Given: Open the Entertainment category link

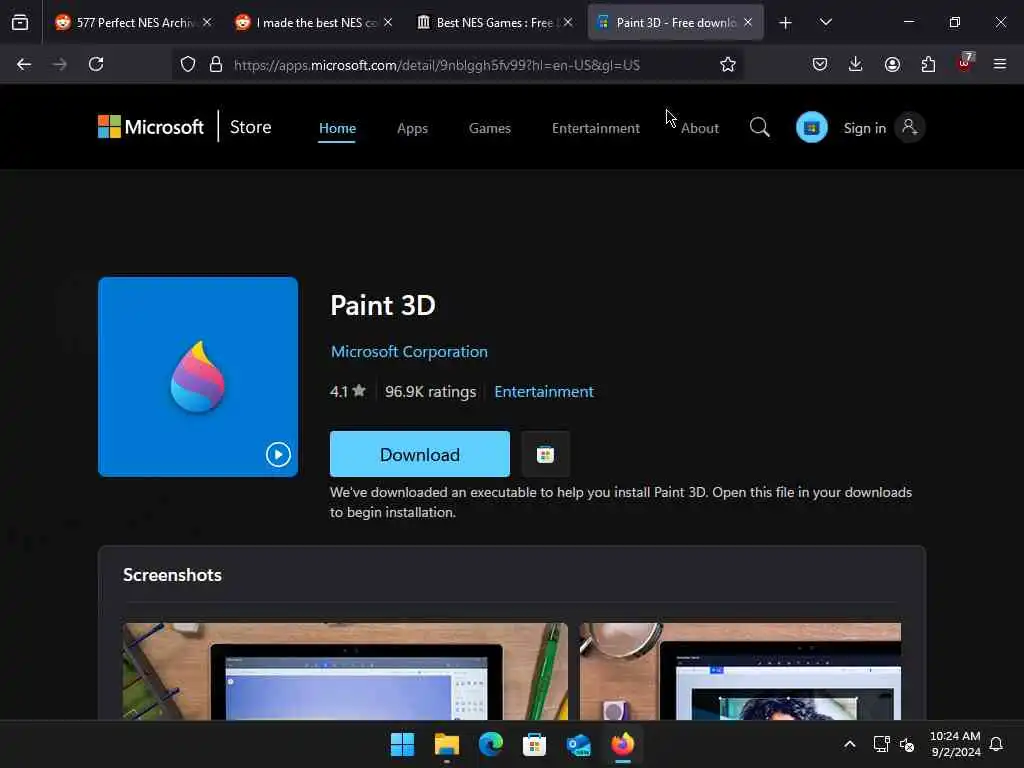Looking at the screenshot, I should coord(543,391).
